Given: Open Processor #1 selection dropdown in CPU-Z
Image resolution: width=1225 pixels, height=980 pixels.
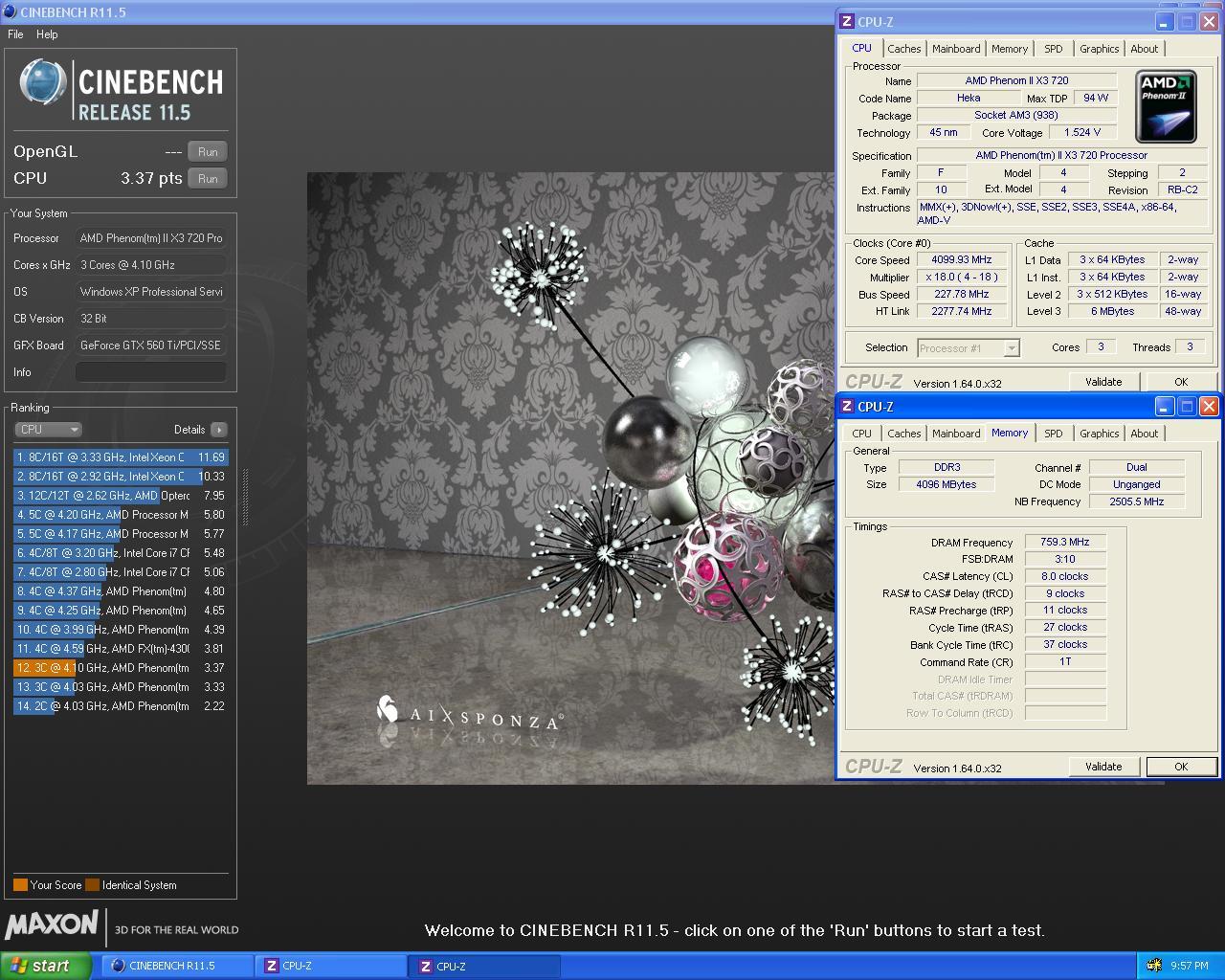Looking at the screenshot, I should (969, 348).
